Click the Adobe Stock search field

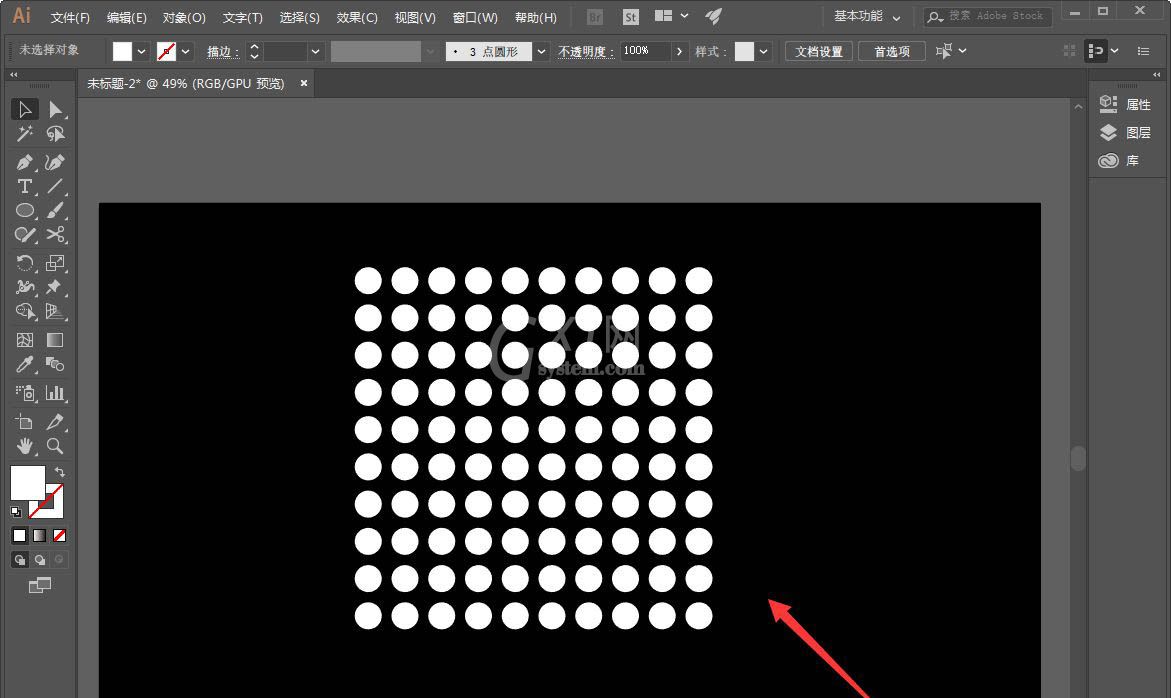pyautogui.click(x=987, y=16)
